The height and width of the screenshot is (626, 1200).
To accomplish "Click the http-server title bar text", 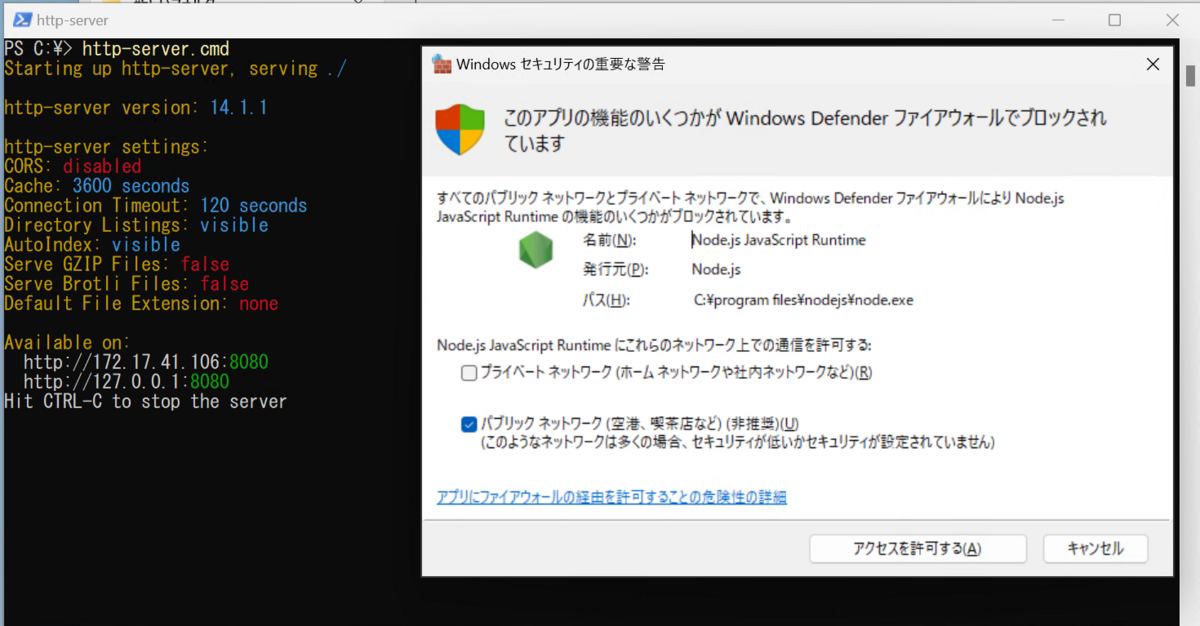I will click(72, 20).
